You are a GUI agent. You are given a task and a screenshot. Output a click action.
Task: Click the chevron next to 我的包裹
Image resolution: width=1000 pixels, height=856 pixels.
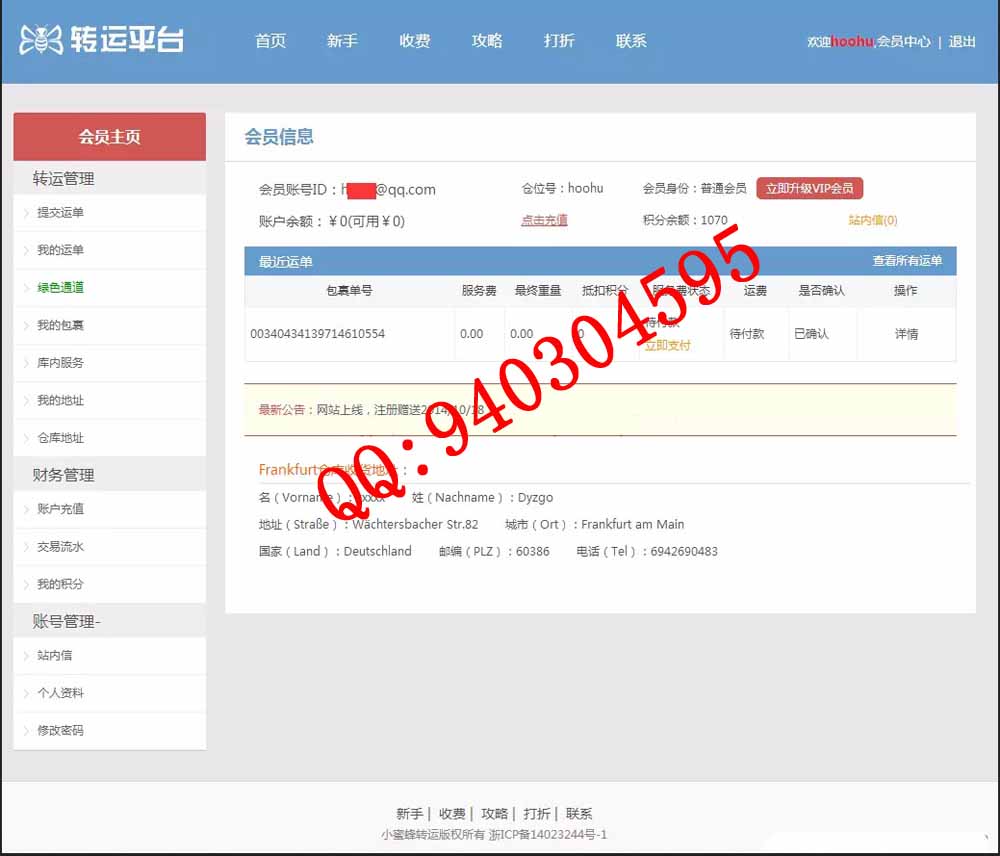tap(26, 325)
